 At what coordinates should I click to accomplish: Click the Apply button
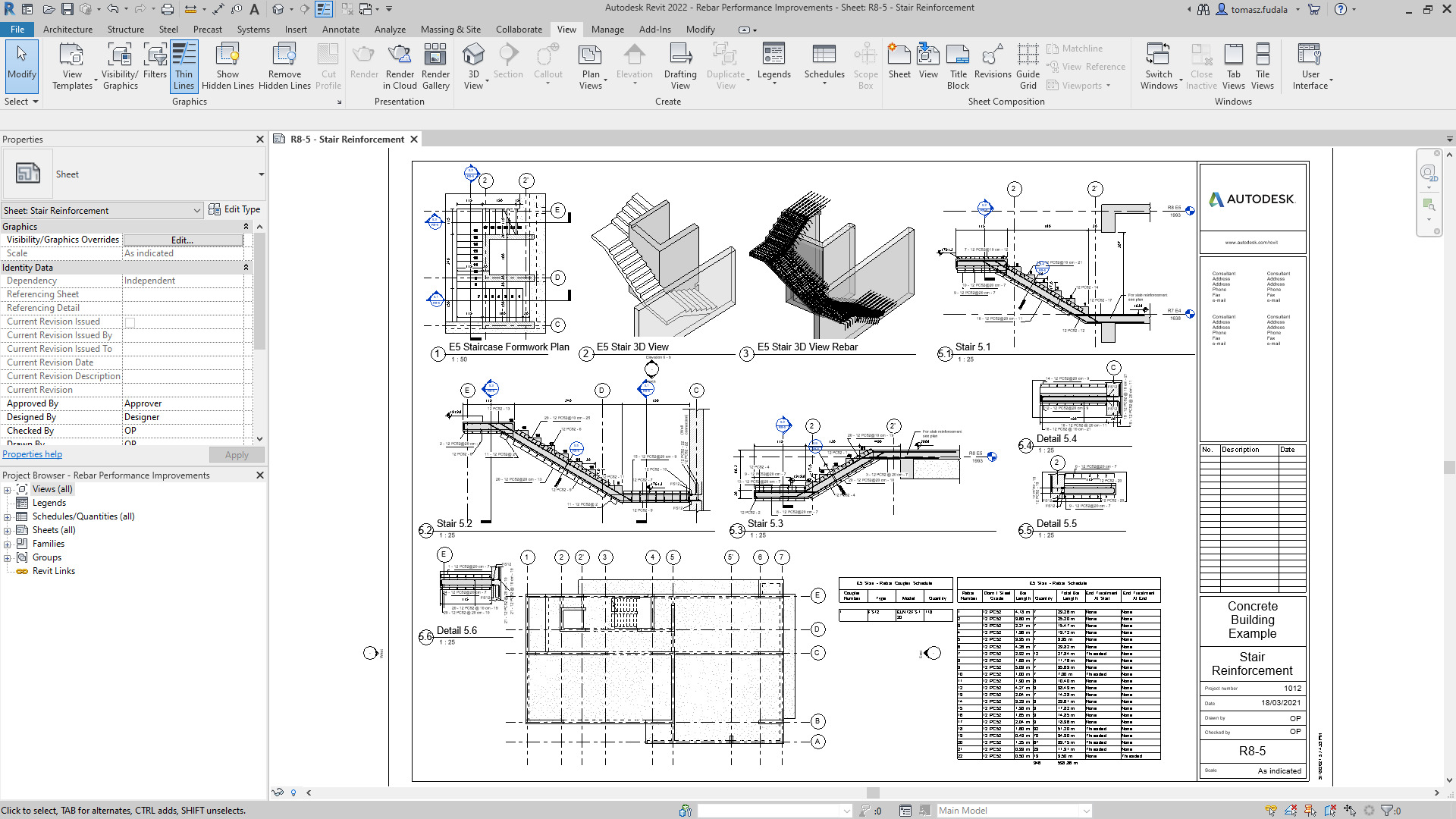237,455
